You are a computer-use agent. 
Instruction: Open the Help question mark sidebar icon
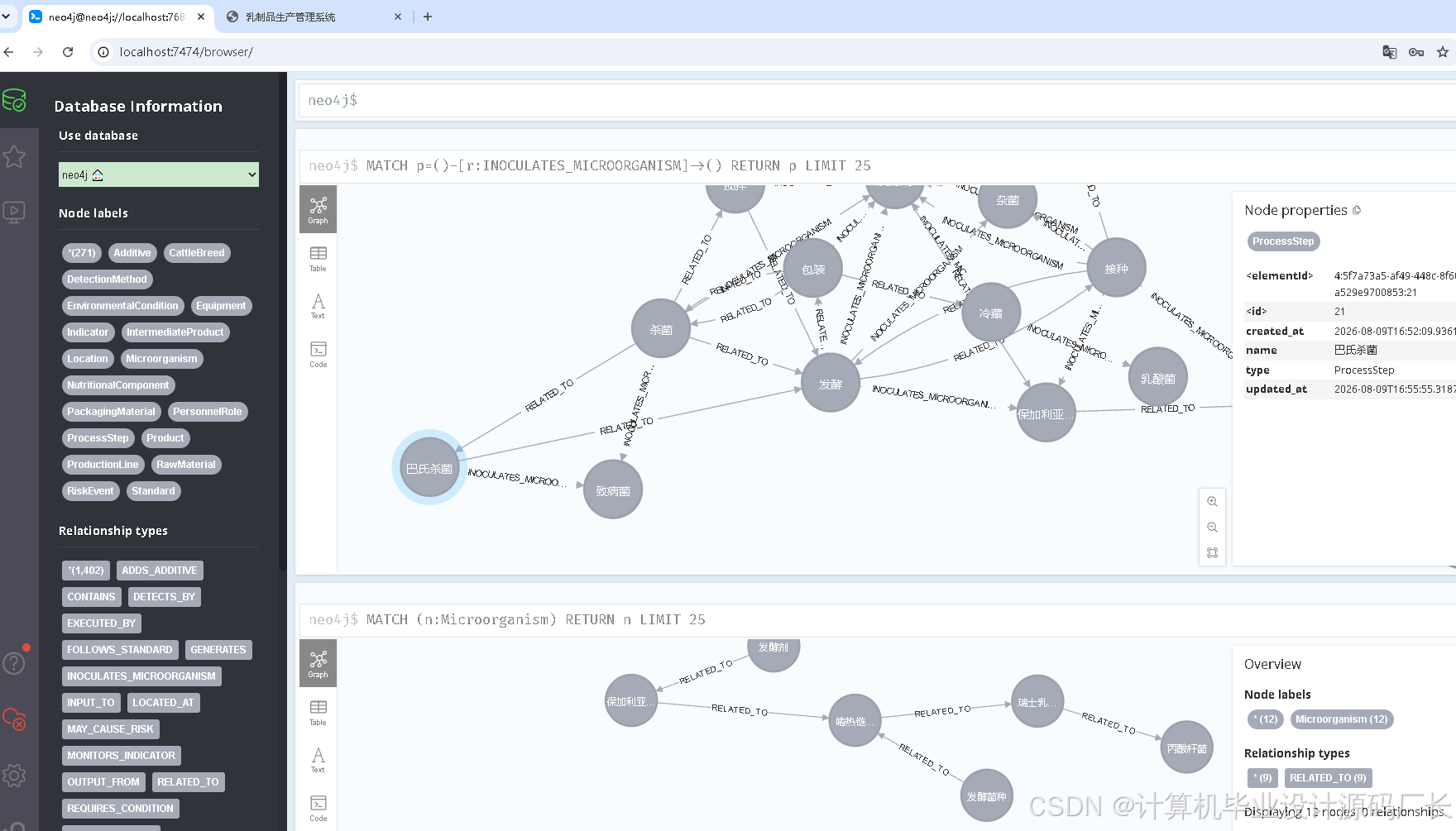[14, 663]
